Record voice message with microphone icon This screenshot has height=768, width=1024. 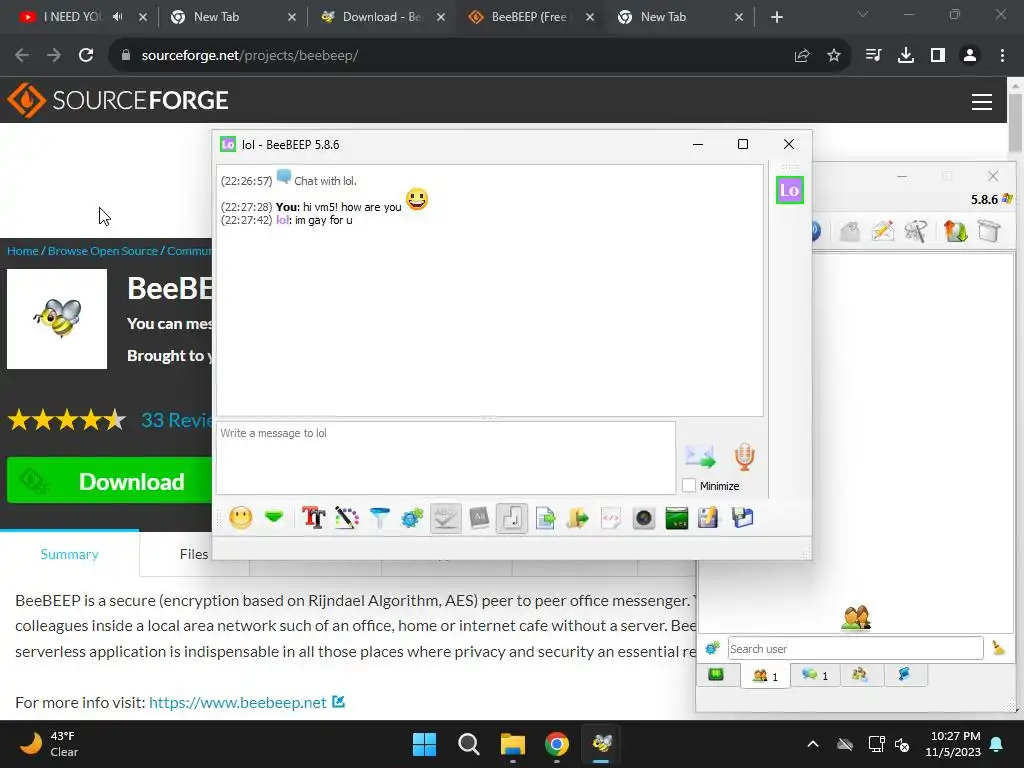tap(744, 456)
